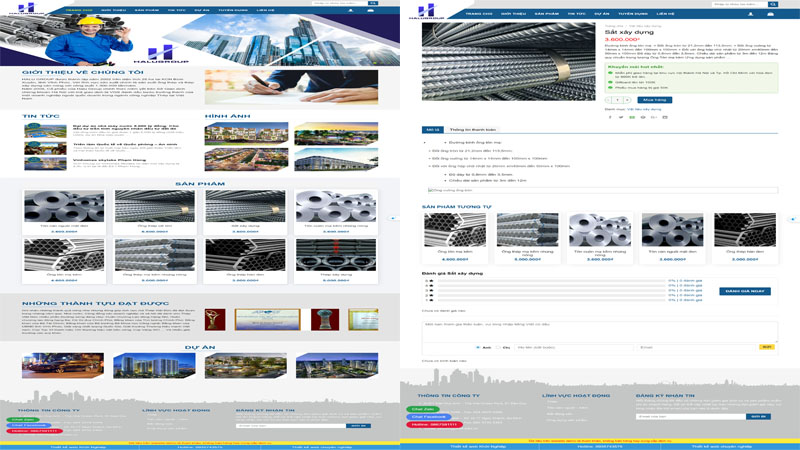Click the newsletter email field on the homepage footer
This screenshot has width=800, height=450.
click(x=291, y=426)
